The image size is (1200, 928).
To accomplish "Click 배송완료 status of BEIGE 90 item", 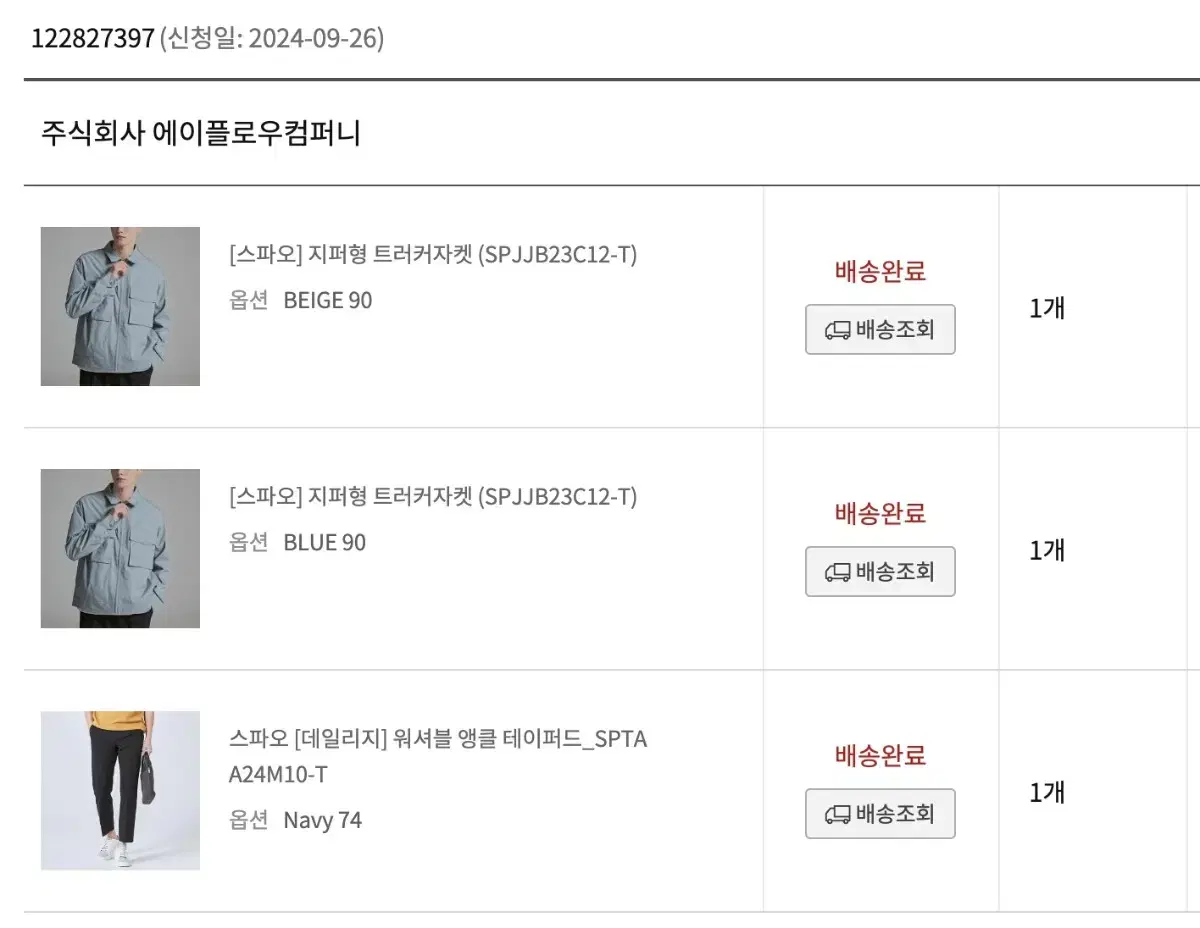I will click(x=881, y=271).
